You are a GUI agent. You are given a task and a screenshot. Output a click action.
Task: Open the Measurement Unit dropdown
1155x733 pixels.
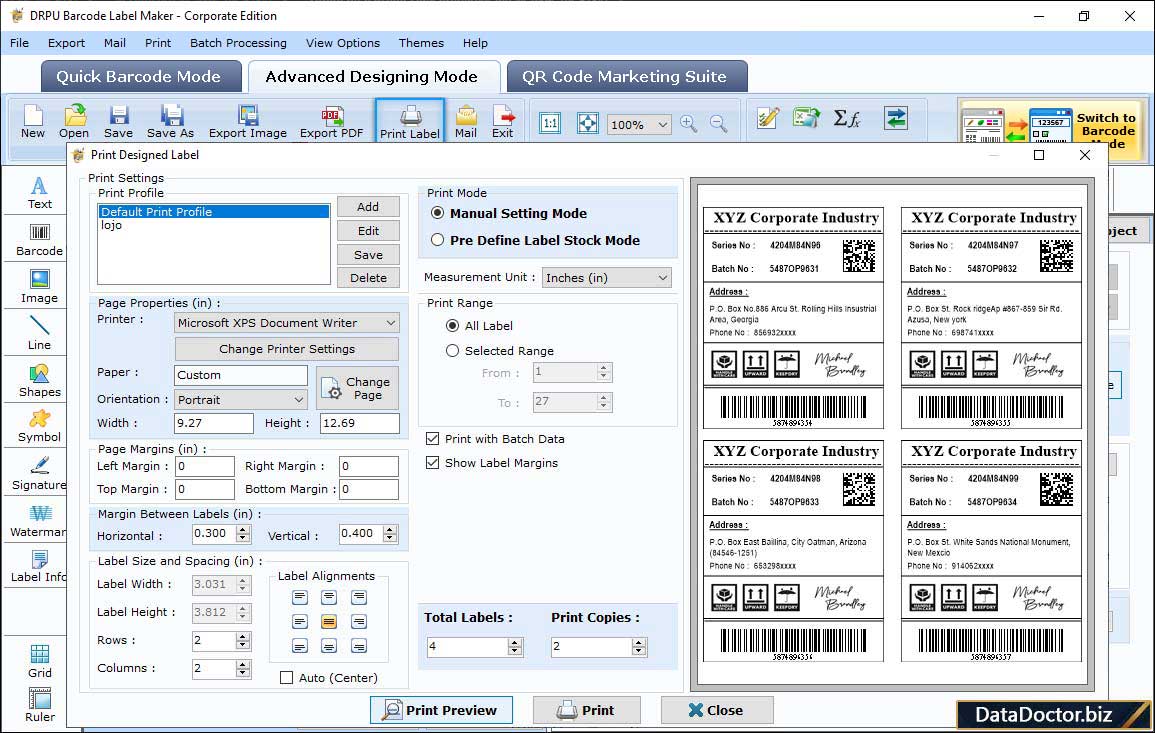pos(607,278)
